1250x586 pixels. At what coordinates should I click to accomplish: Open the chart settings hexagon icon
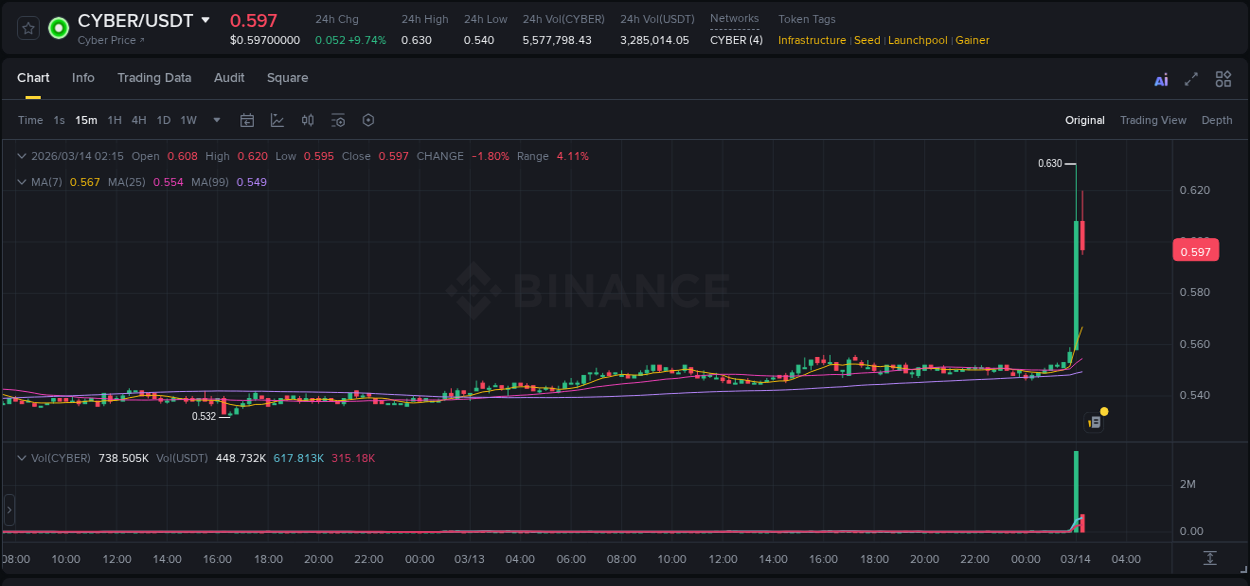click(368, 120)
